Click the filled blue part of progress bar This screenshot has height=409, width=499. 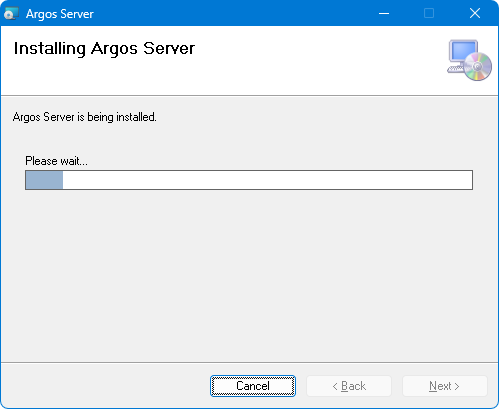44,180
